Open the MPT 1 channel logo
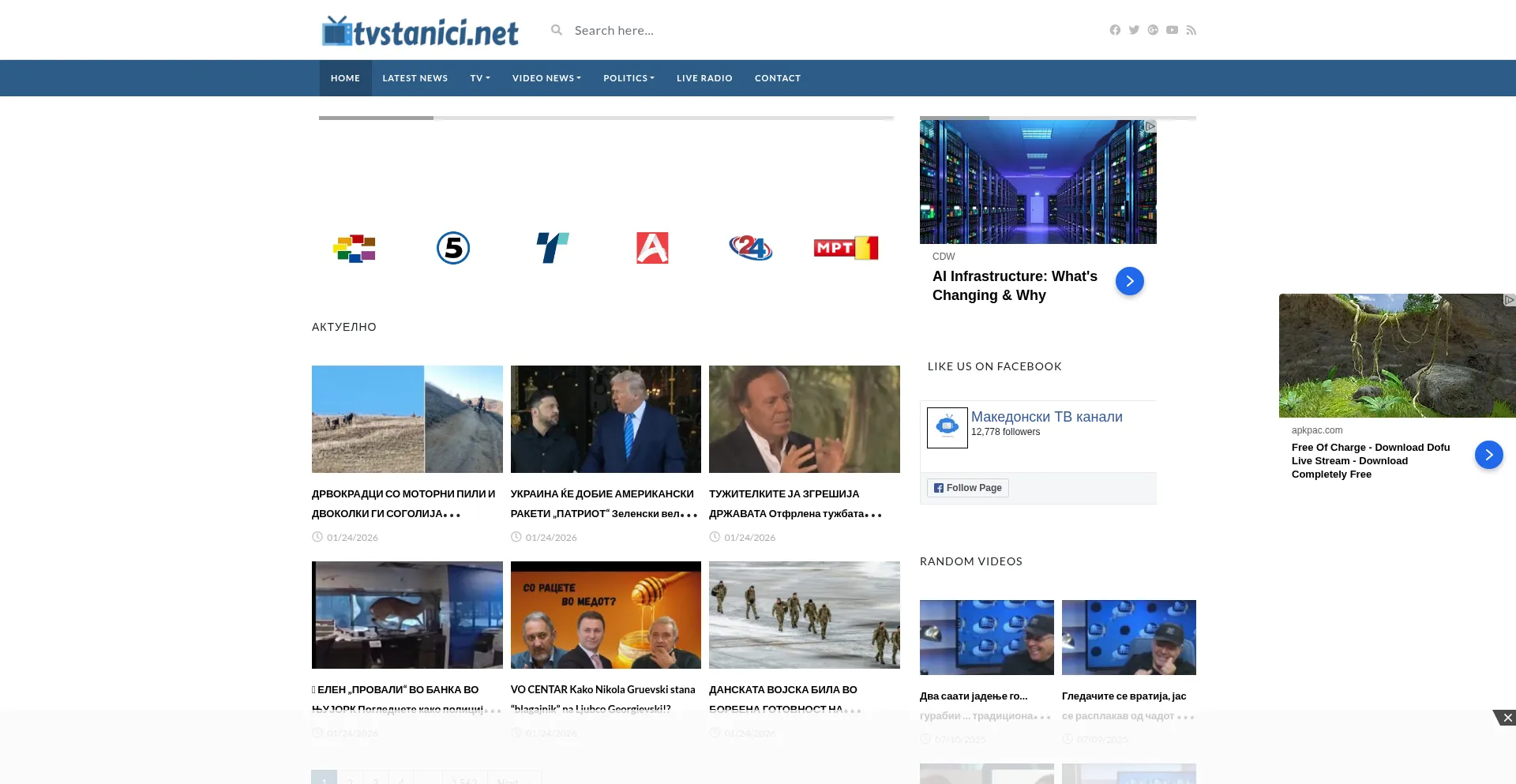The image size is (1516, 784). [x=846, y=248]
